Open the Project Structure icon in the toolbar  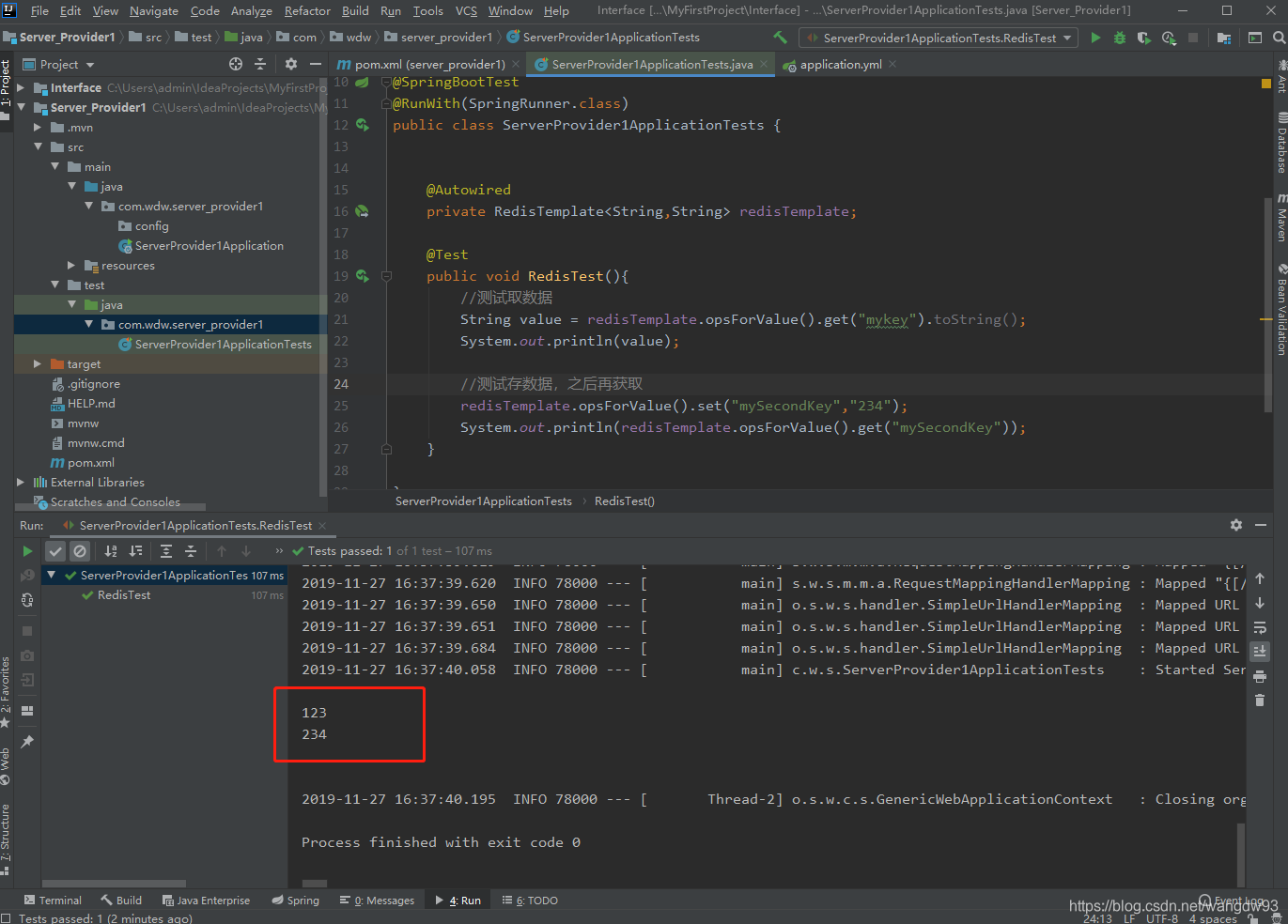[1224, 38]
